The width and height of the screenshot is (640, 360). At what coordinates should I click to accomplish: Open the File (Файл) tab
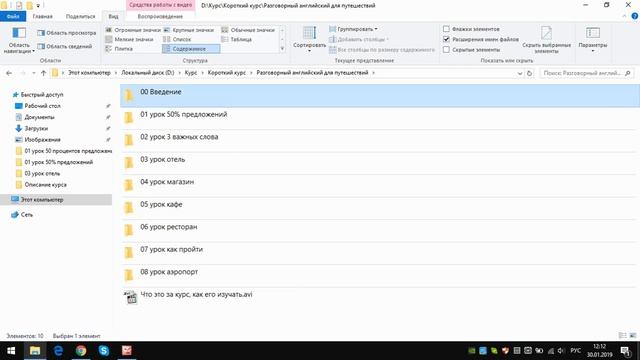pos(13,16)
